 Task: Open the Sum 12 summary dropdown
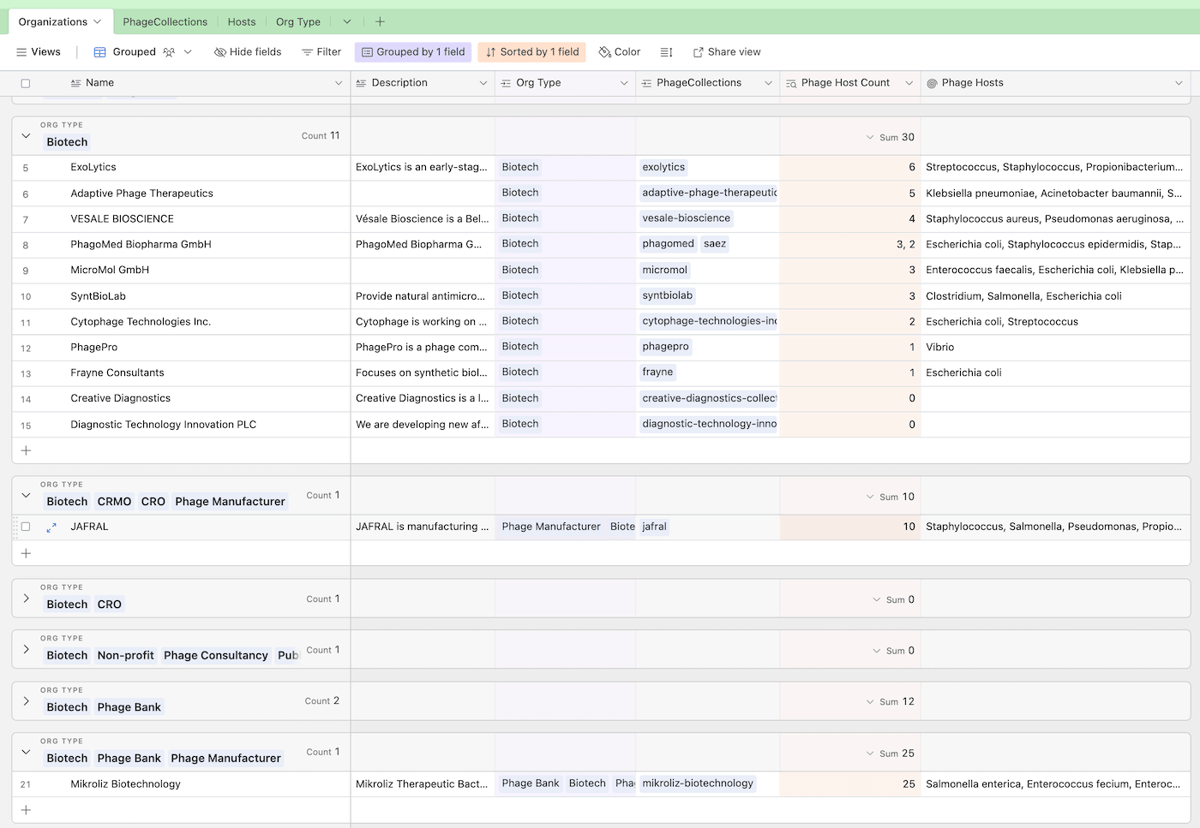click(890, 702)
